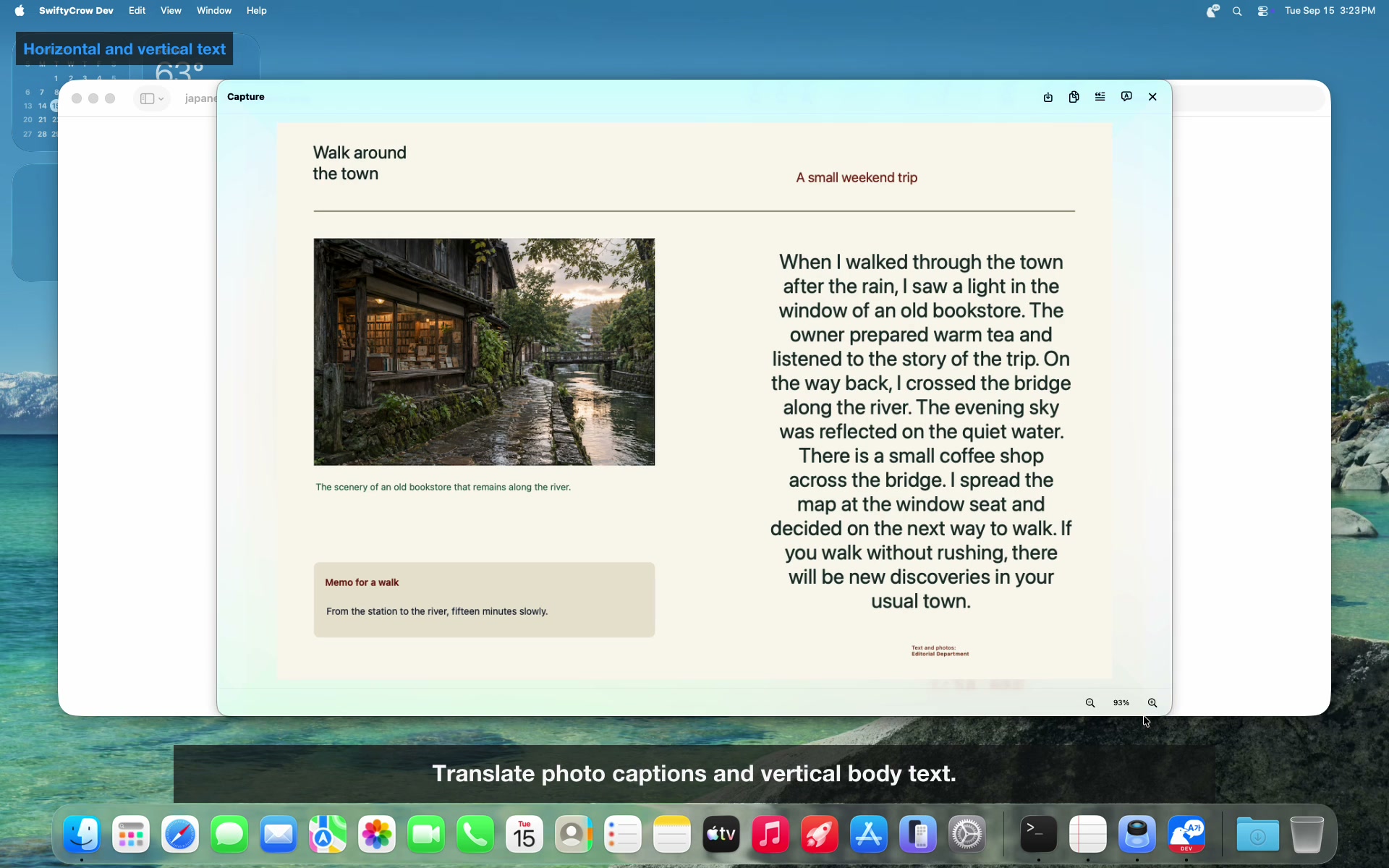Screen dimensions: 1389x868
Task: Open the View menu
Action: [171, 11]
